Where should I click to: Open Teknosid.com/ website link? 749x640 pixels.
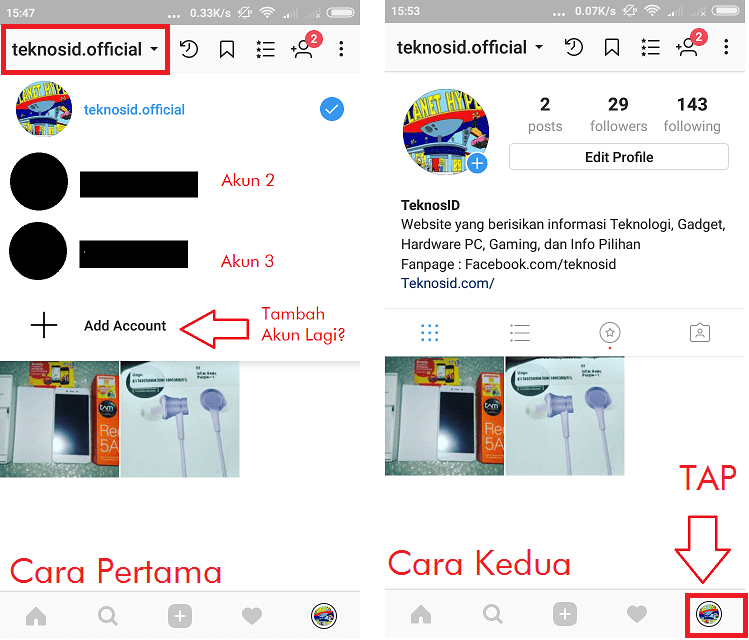[x=448, y=283]
